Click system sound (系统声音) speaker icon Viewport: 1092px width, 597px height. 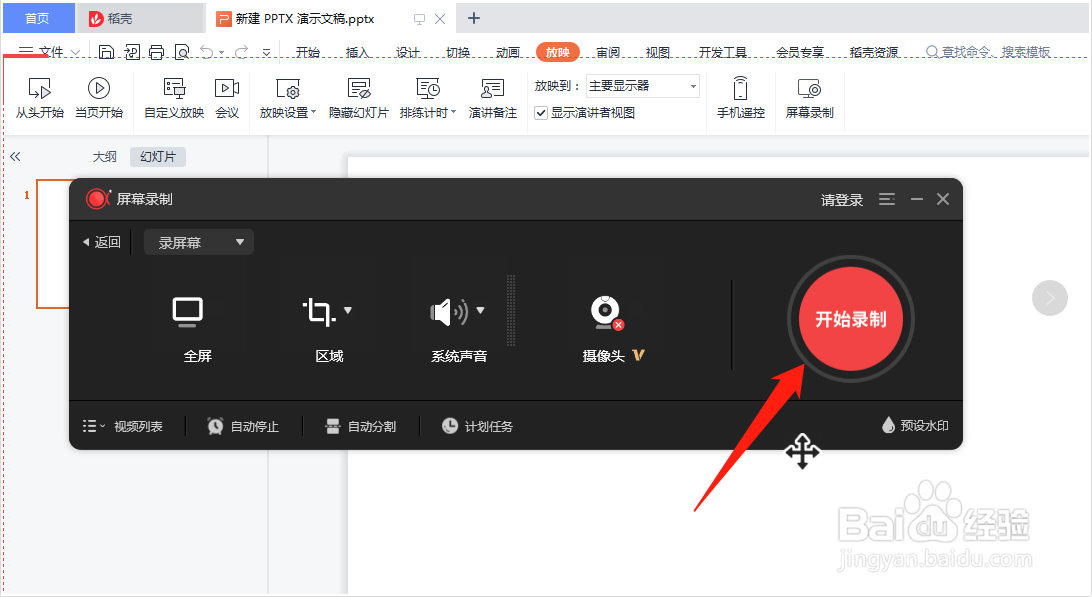(x=448, y=312)
